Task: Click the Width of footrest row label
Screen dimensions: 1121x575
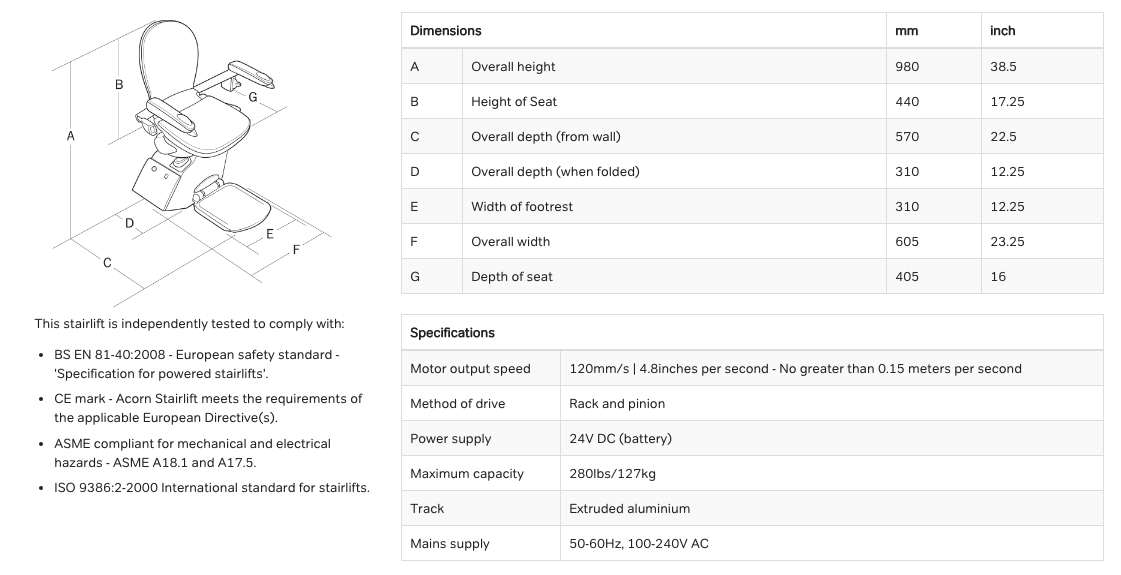Action: coord(522,207)
